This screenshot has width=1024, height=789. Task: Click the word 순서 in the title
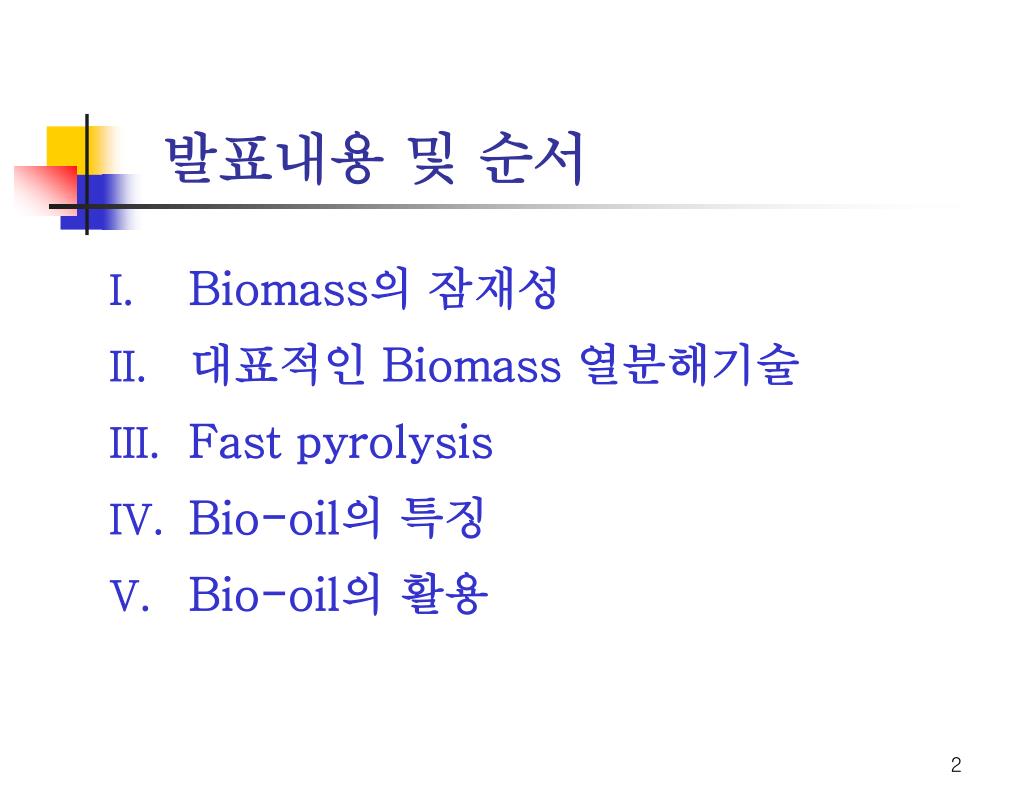[x=531, y=158]
